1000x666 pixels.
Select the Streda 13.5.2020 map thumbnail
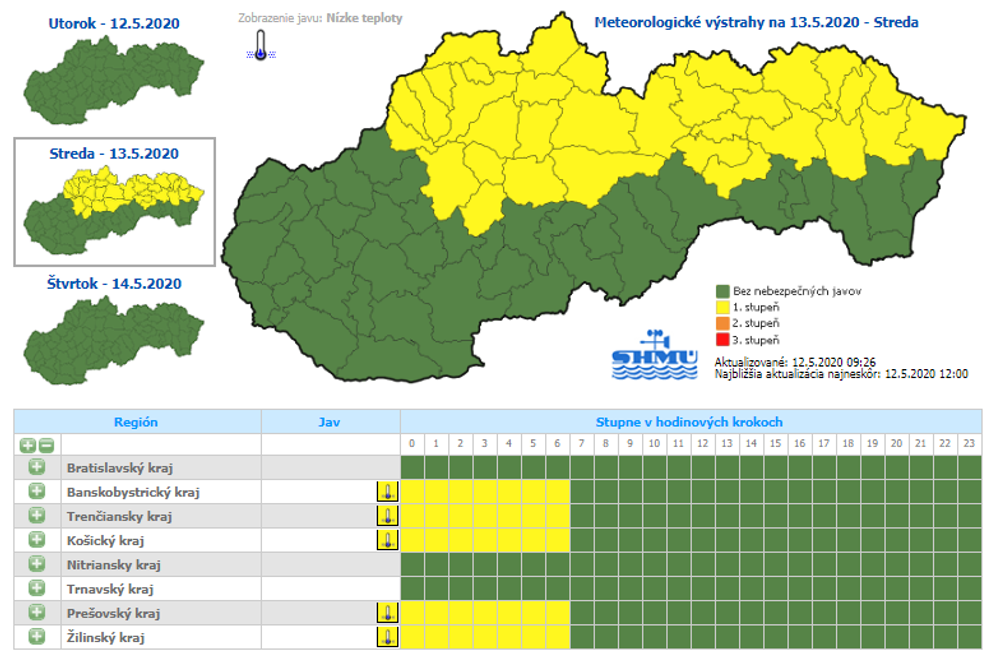click(x=114, y=205)
